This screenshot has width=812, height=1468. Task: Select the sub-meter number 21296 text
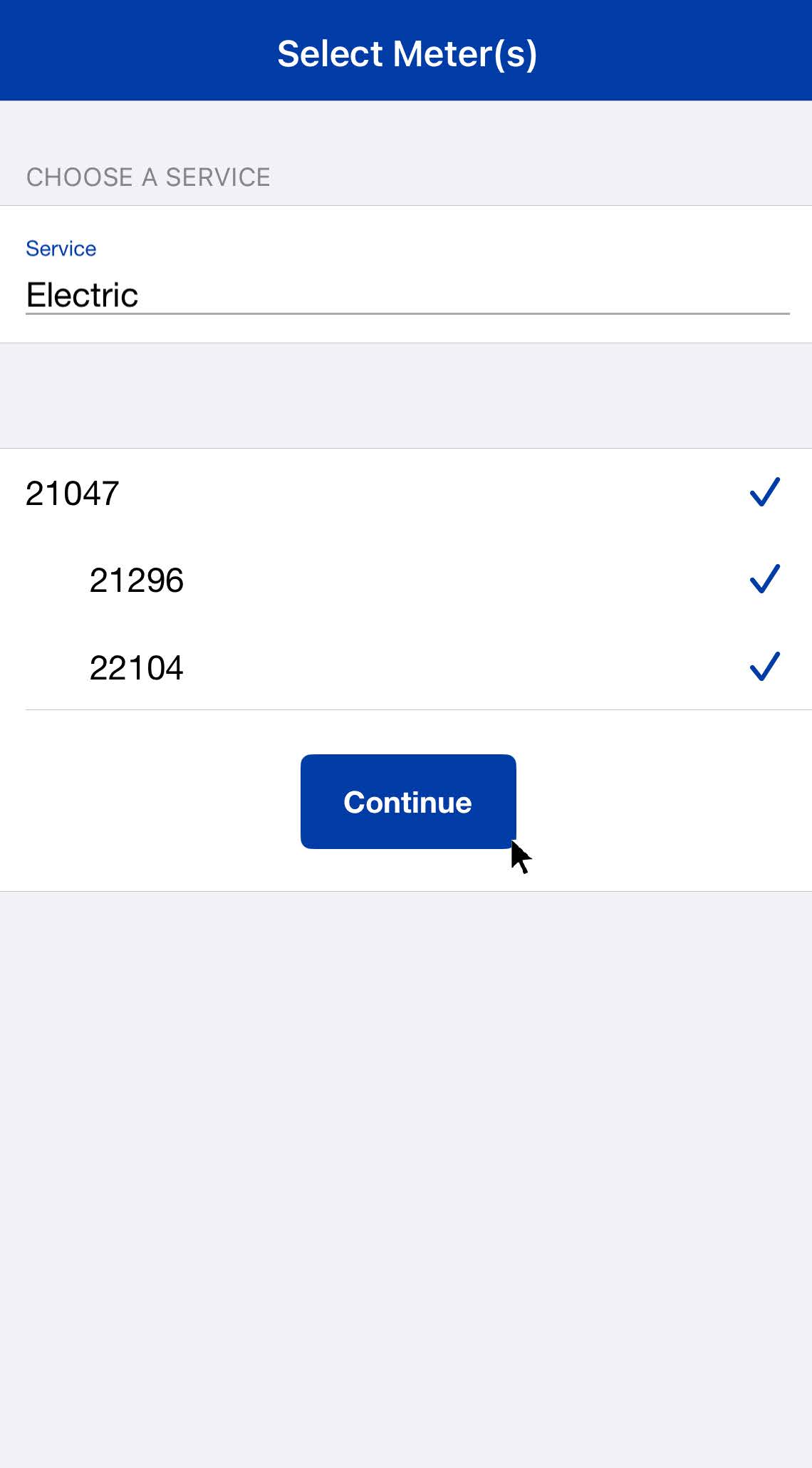click(x=136, y=581)
